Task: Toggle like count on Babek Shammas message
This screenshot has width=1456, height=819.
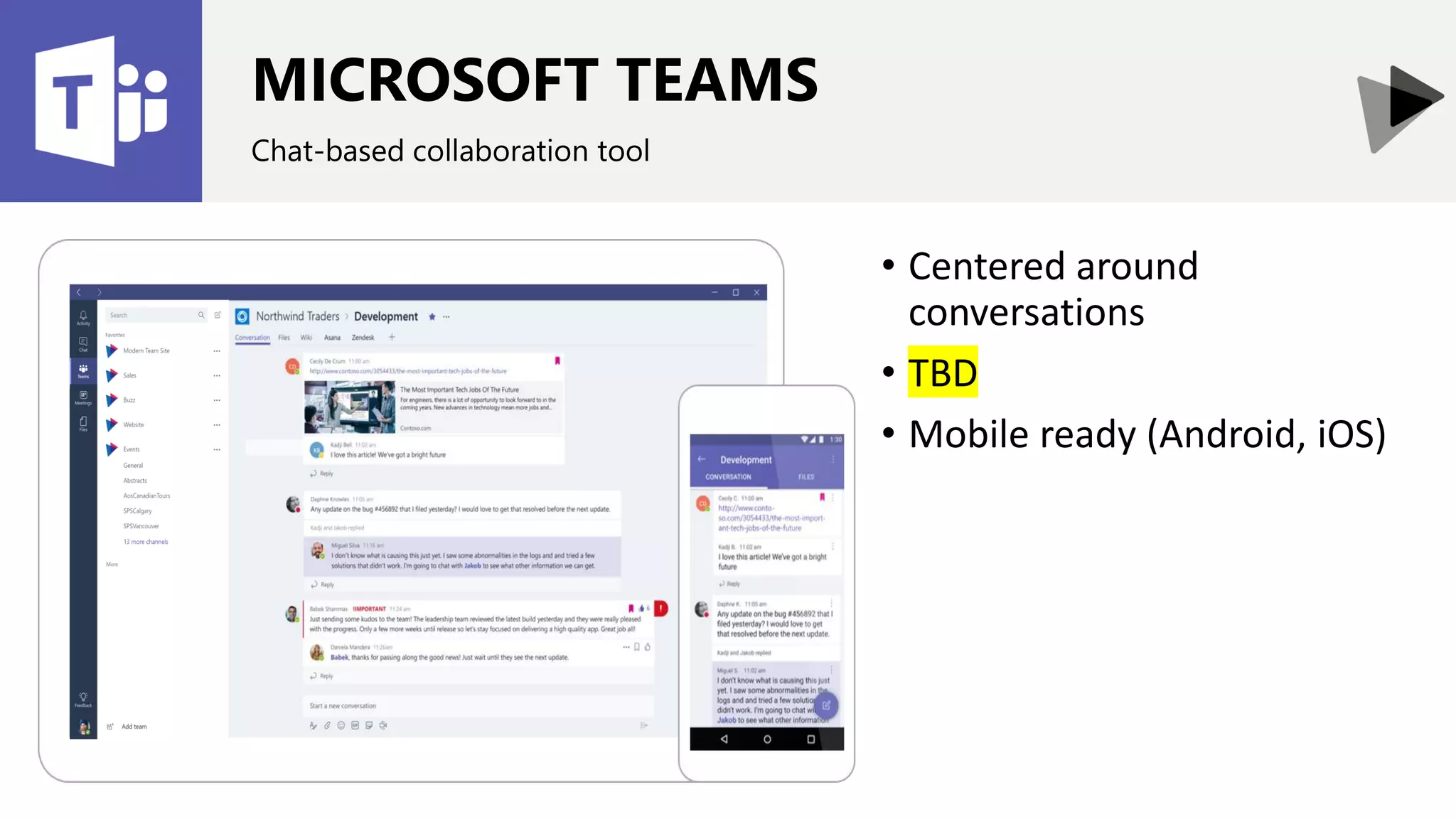Action: tap(644, 609)
